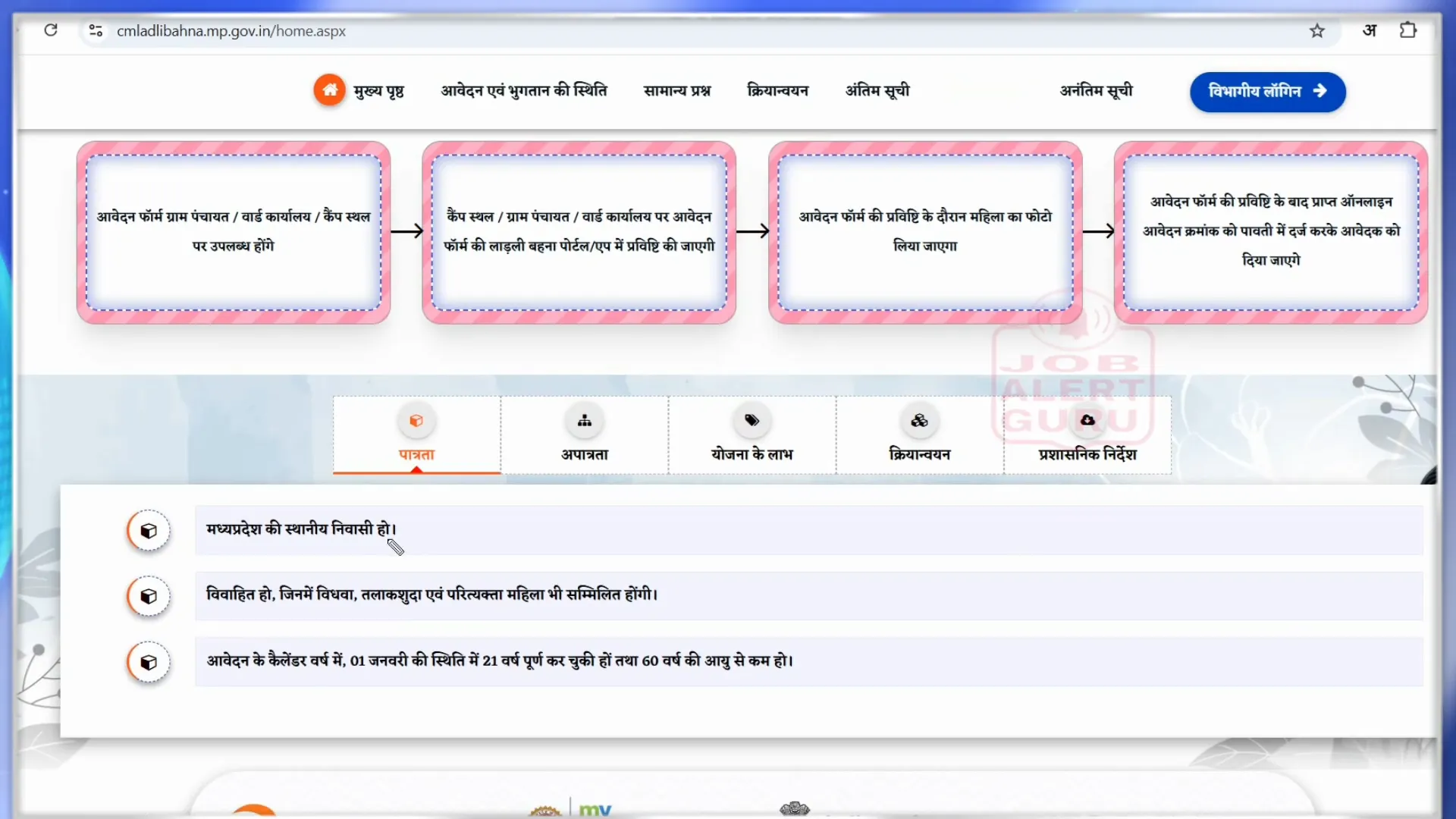Click the योजना के लाभ tag icon
The height and width of the screenshot is (819, 1456).
pos(752,421)
